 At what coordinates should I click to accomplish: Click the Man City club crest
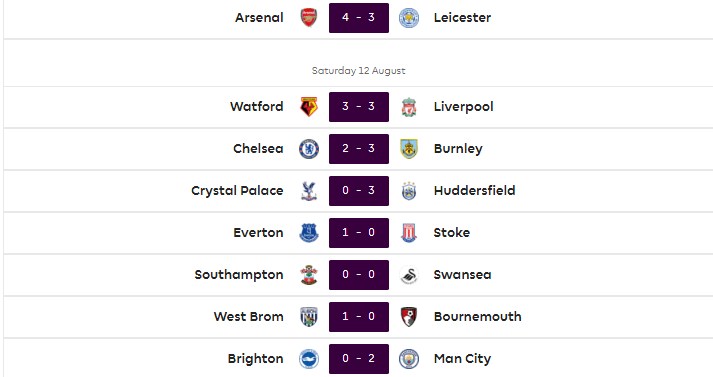pos(409,359)
